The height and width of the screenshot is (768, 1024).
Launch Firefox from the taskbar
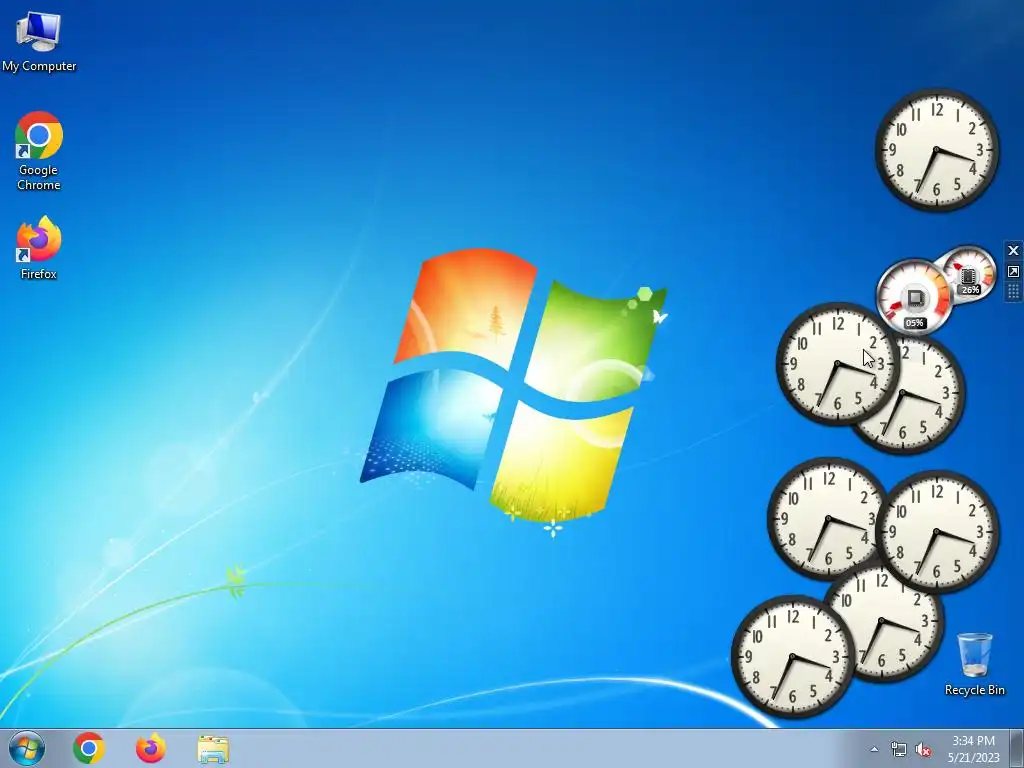150,748
